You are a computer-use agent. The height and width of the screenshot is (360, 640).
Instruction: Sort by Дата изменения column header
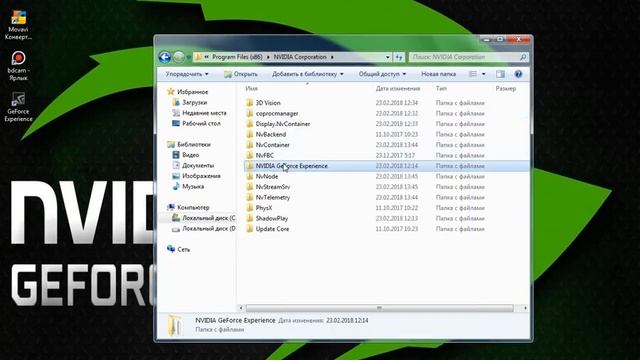pyautogui.click(x=398, y=88)
